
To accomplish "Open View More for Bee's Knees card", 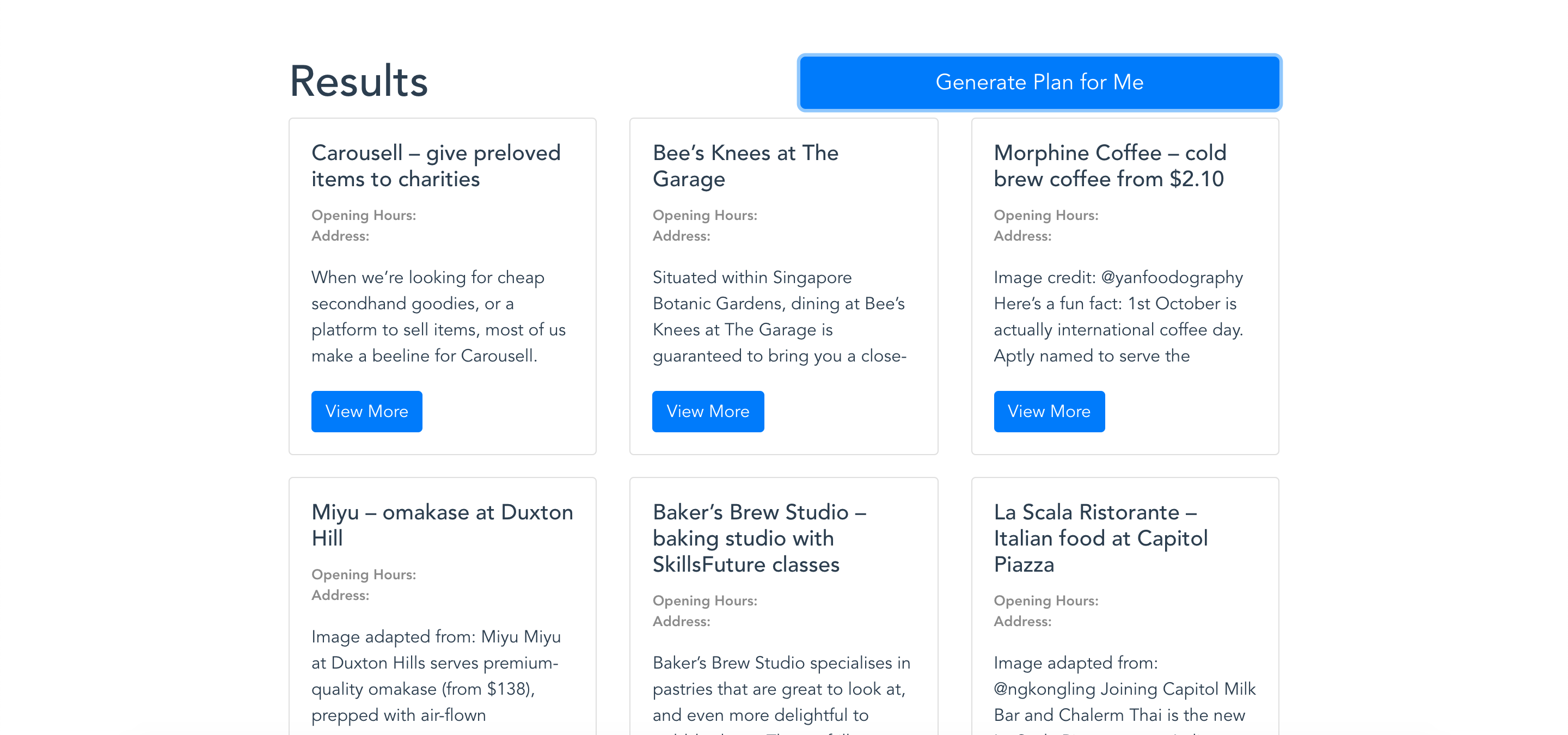I will (707, 411).
